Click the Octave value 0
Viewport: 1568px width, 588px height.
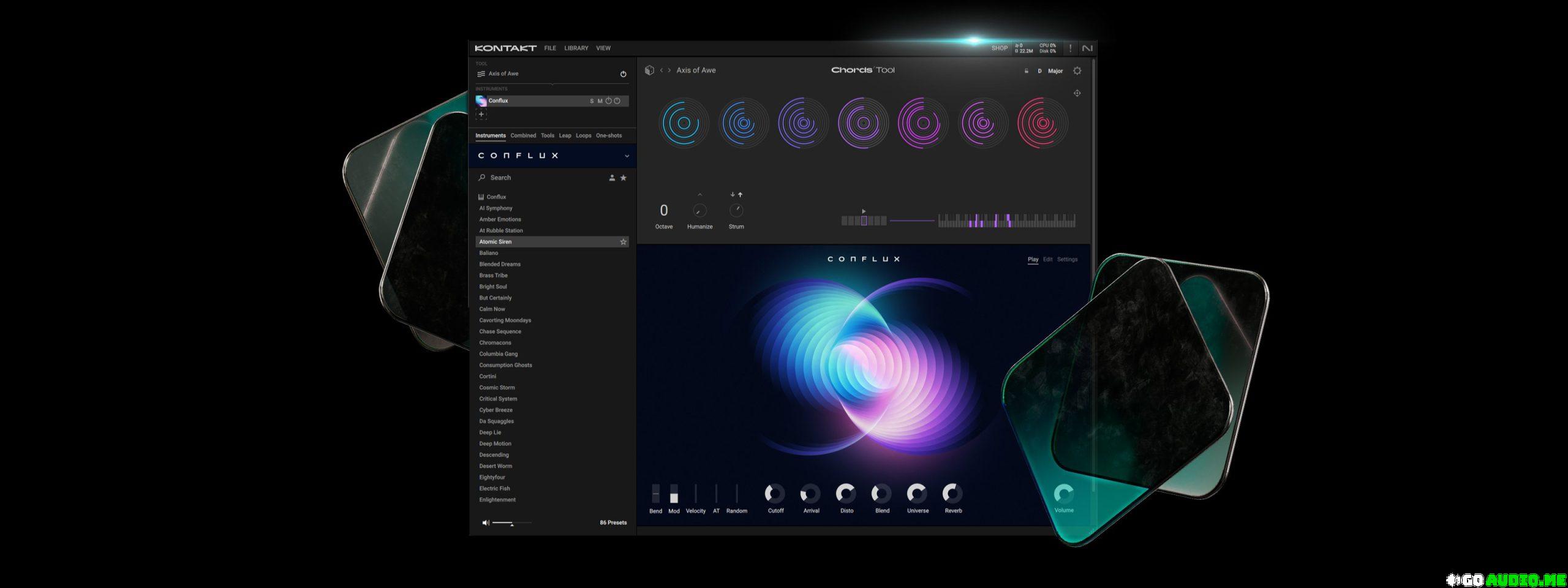pyautogui.click(x=664, y=210)
